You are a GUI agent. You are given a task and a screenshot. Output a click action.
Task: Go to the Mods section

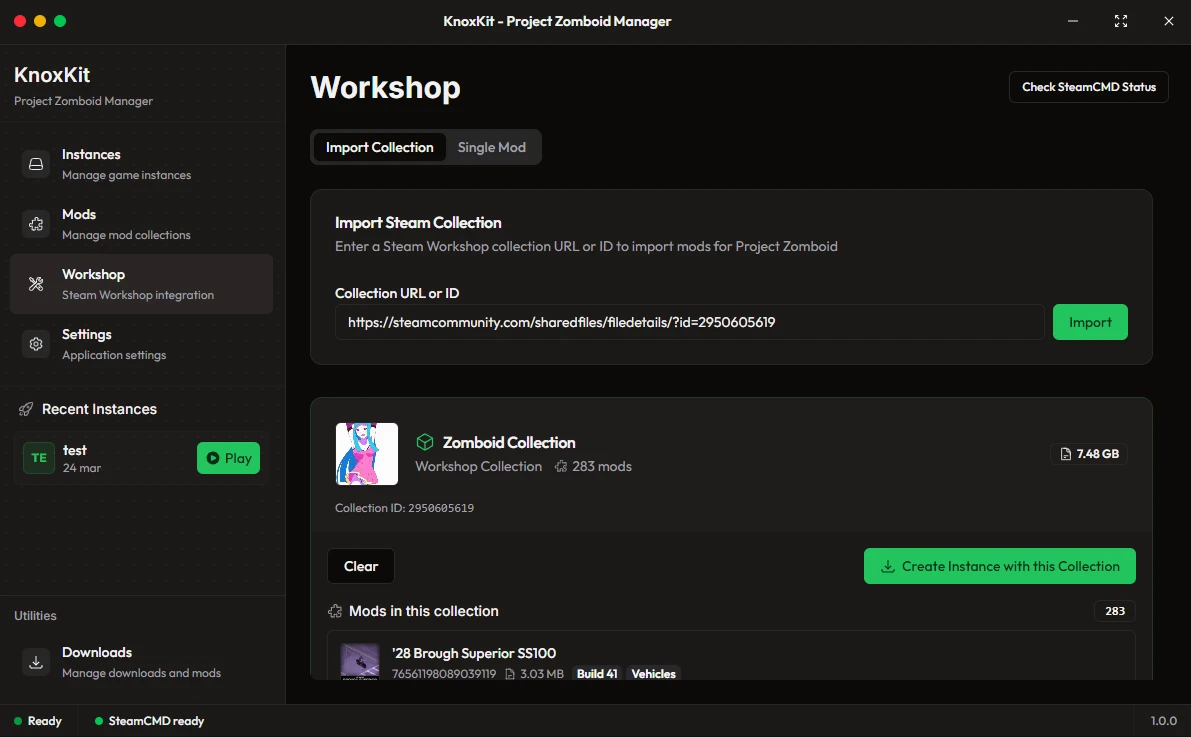tap(141, 224)
